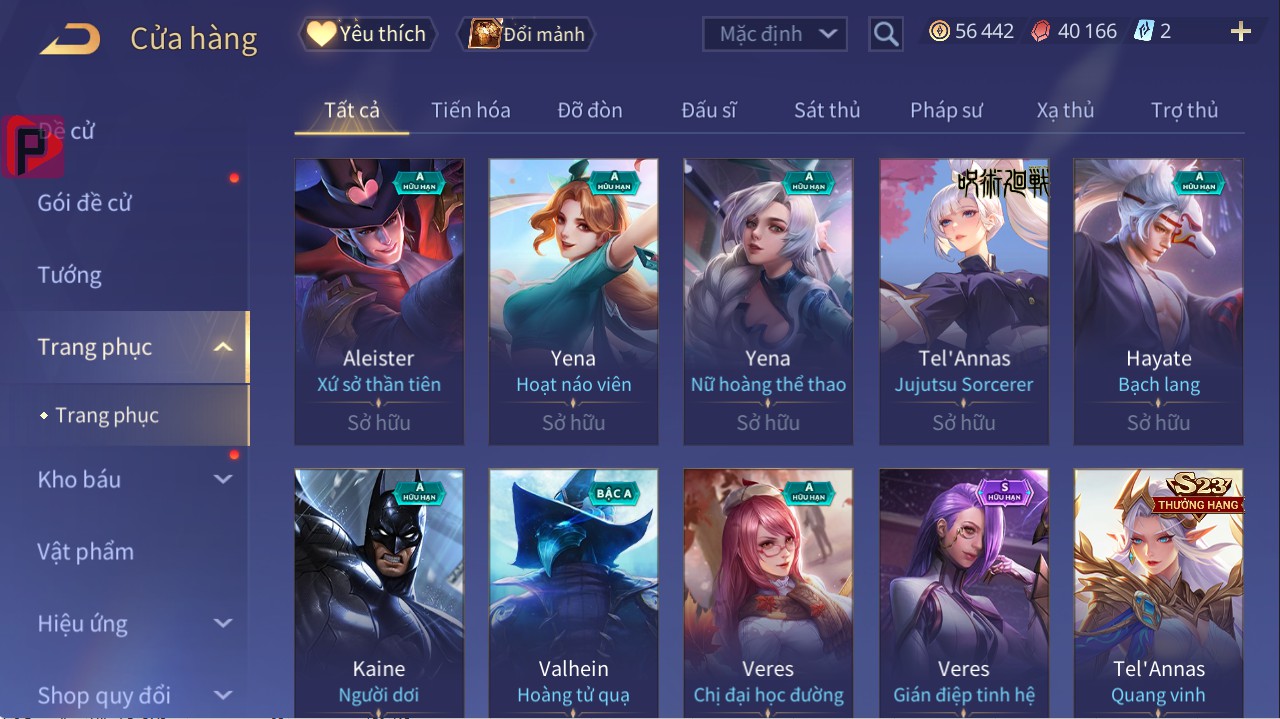Screen dimensions: 1280x719
Task: Open Gói đề cử sidebar entry
Action: (85, 203)
